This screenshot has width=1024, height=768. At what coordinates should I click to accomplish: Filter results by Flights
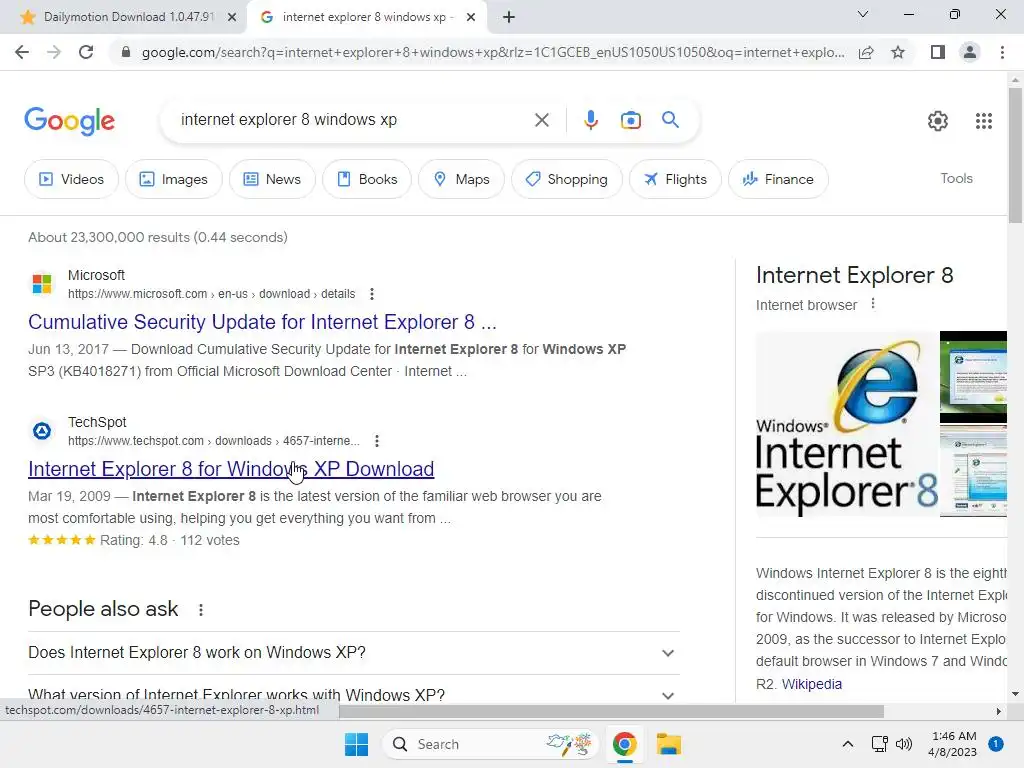click(x=675, y=179)
